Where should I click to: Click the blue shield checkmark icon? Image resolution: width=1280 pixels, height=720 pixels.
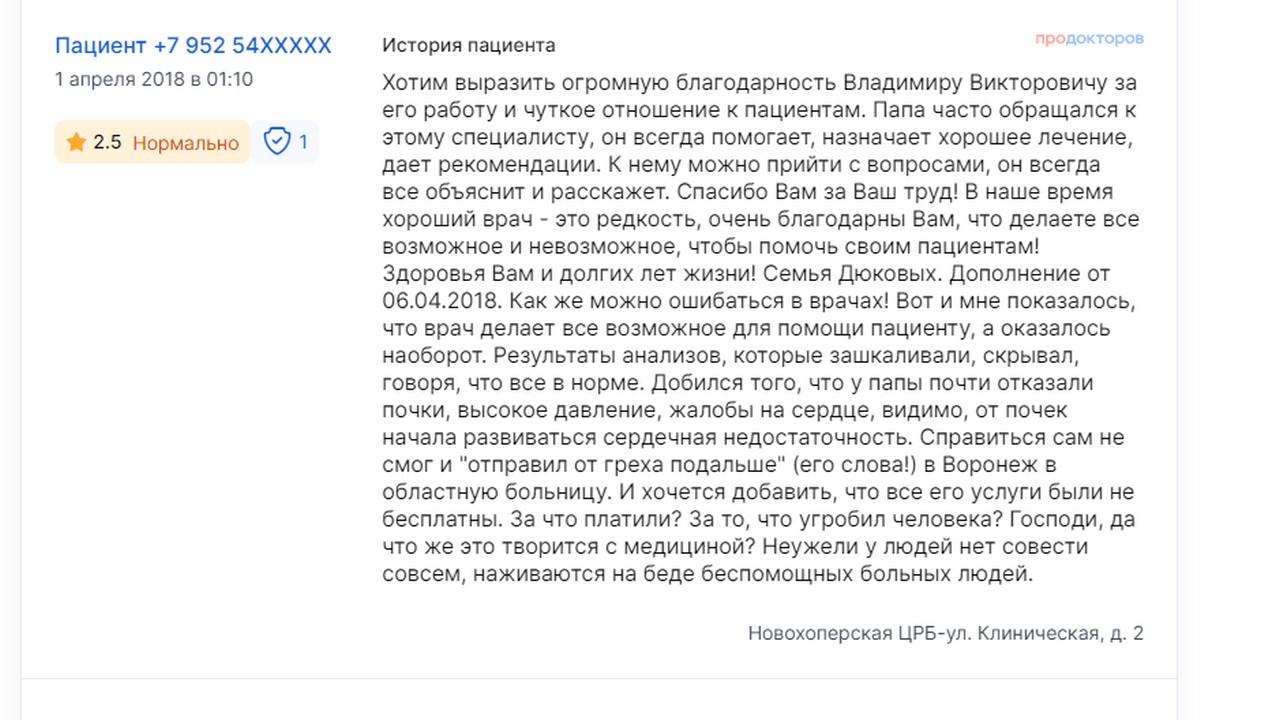click(277, 142)
